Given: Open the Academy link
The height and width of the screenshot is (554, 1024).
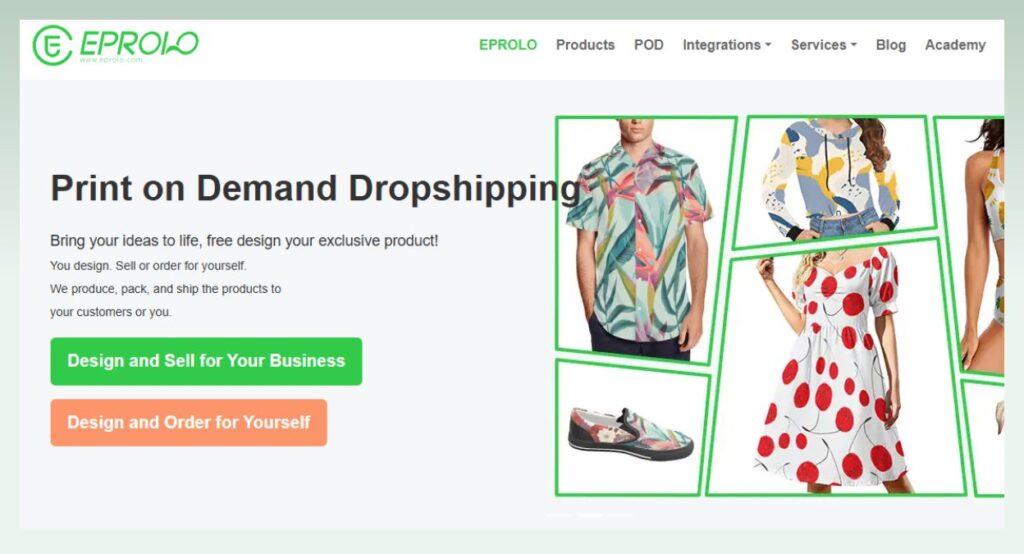Looking at the screenshot, I should [x=955, y=45].
